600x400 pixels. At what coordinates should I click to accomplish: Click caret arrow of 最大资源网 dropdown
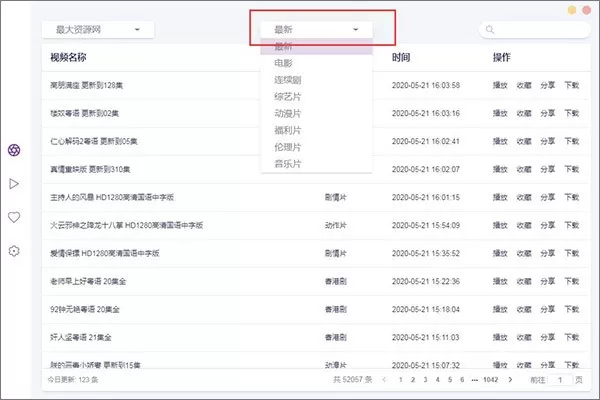(137, 29)
